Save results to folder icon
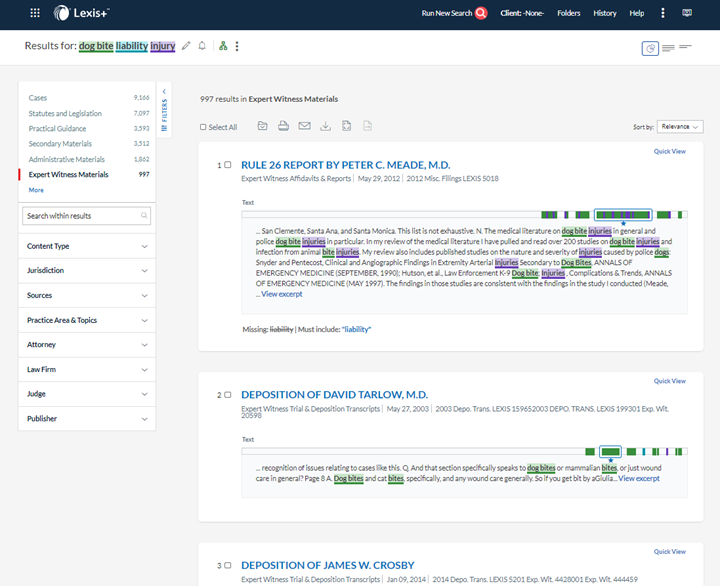This screenshot has width=720, height=586. coord(262,126)
